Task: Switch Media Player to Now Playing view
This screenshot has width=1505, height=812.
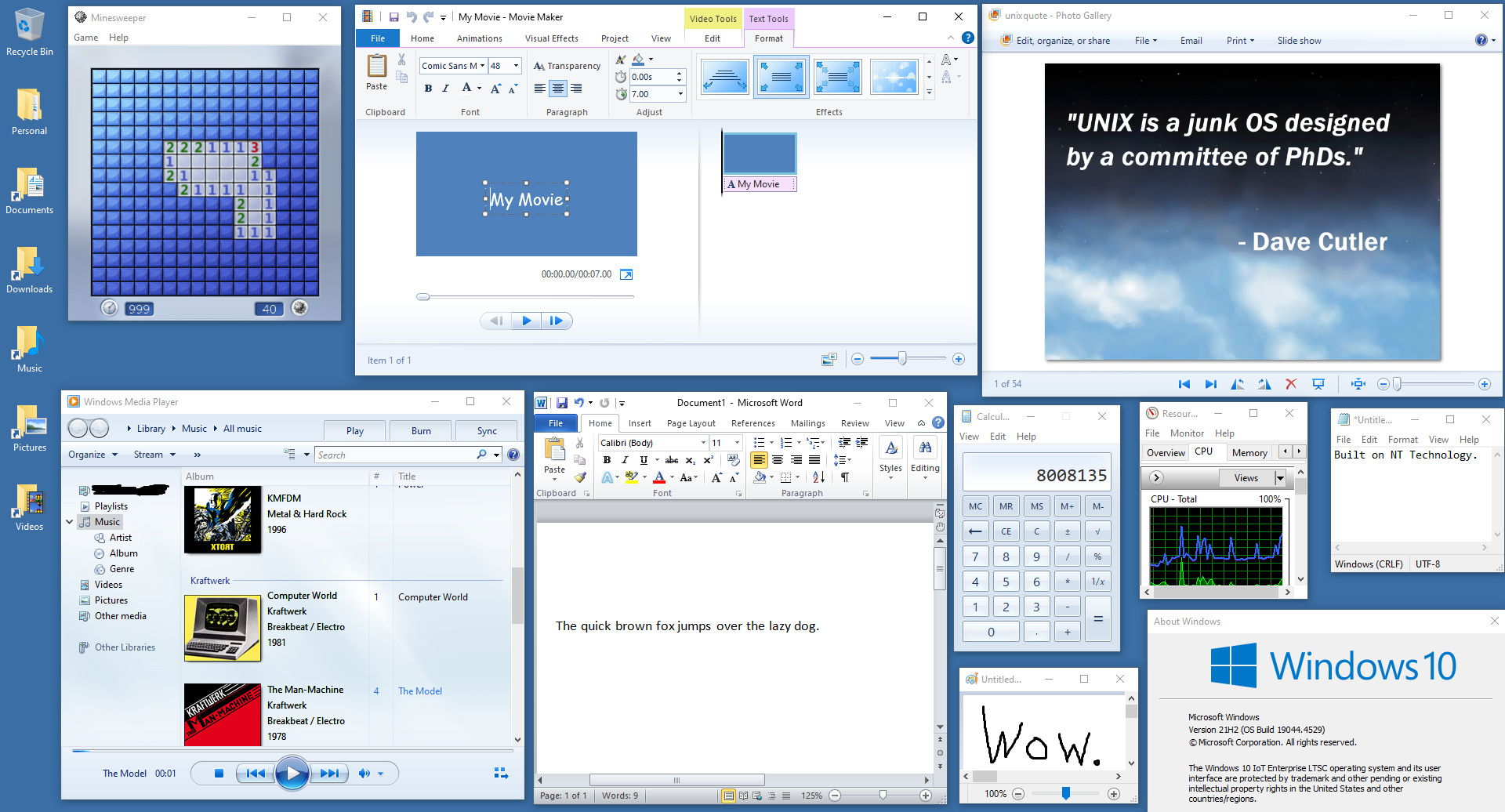Action: (x=502, y=774)
